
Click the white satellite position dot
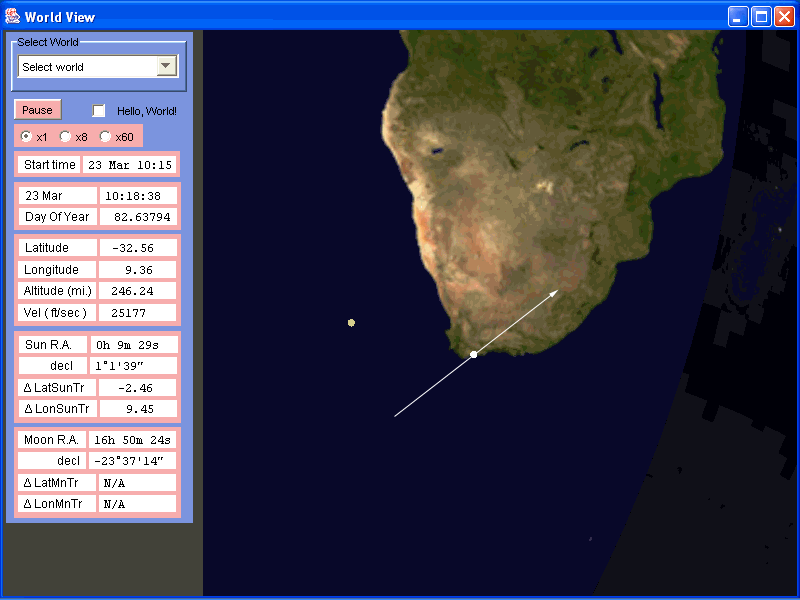473,354
